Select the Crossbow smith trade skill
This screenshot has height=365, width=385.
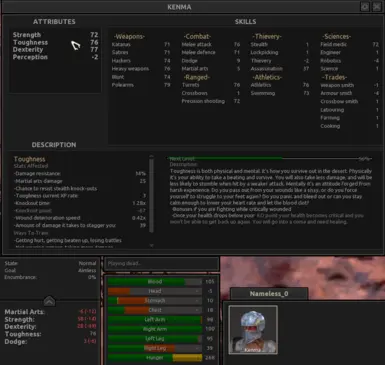(x=349, y=101)
